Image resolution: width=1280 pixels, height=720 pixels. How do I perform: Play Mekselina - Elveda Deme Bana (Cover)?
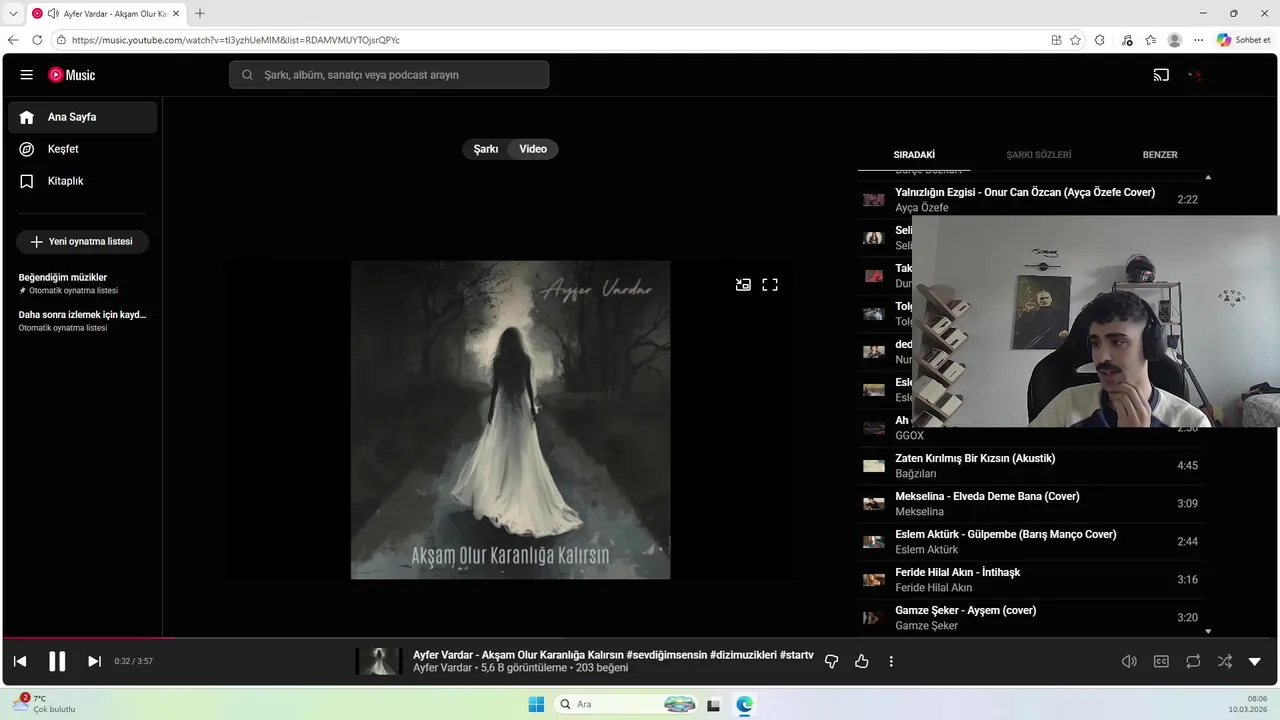[1030, 504]
